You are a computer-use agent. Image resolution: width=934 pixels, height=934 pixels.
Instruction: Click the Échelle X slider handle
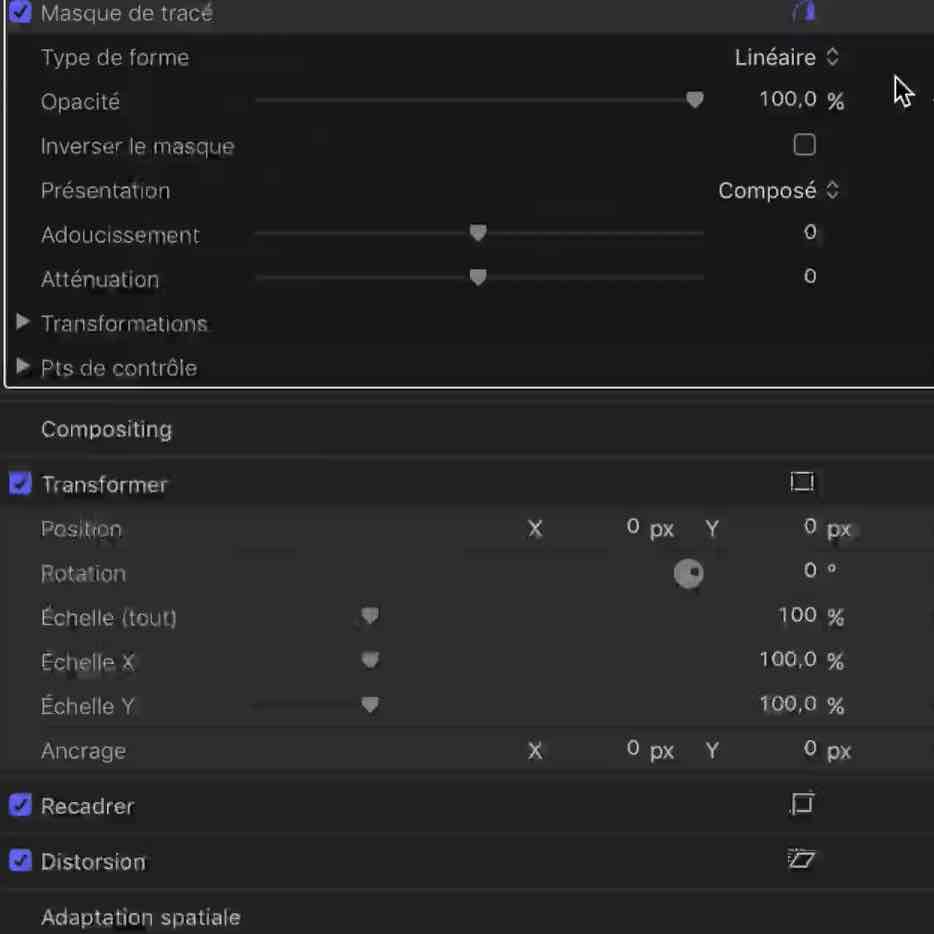(x=370, y=660)
